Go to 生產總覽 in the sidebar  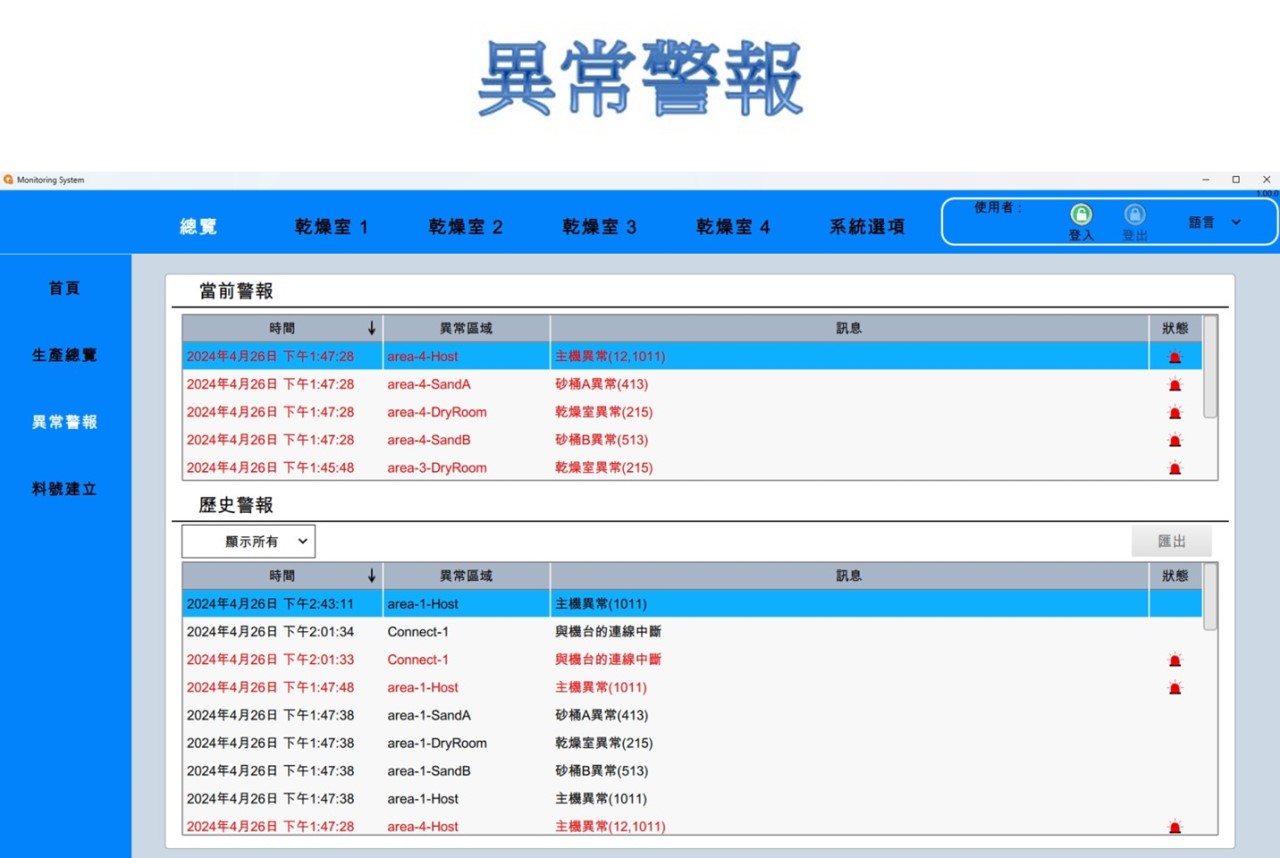click(x=65, y=355)
